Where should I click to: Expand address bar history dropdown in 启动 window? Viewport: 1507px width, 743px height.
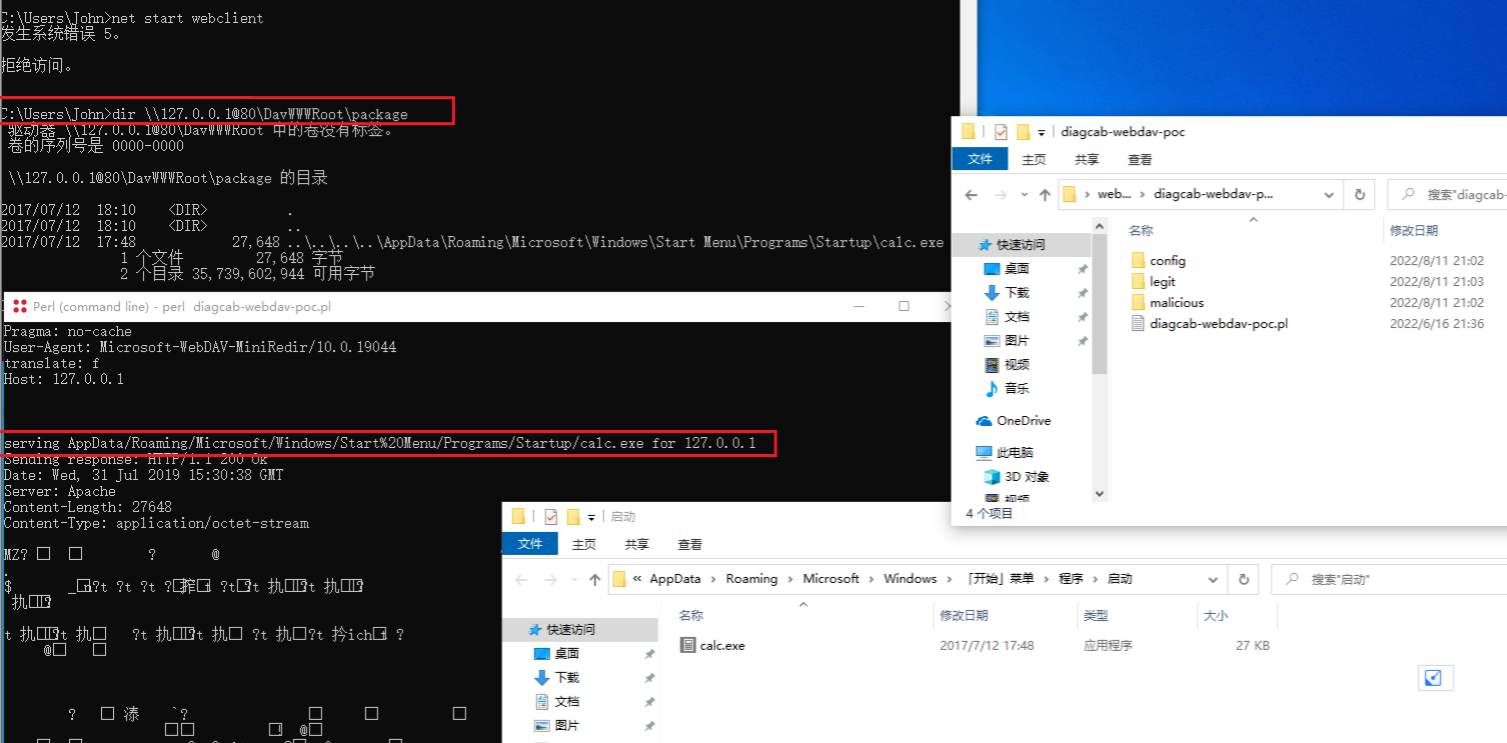[x=1213, y=579]
